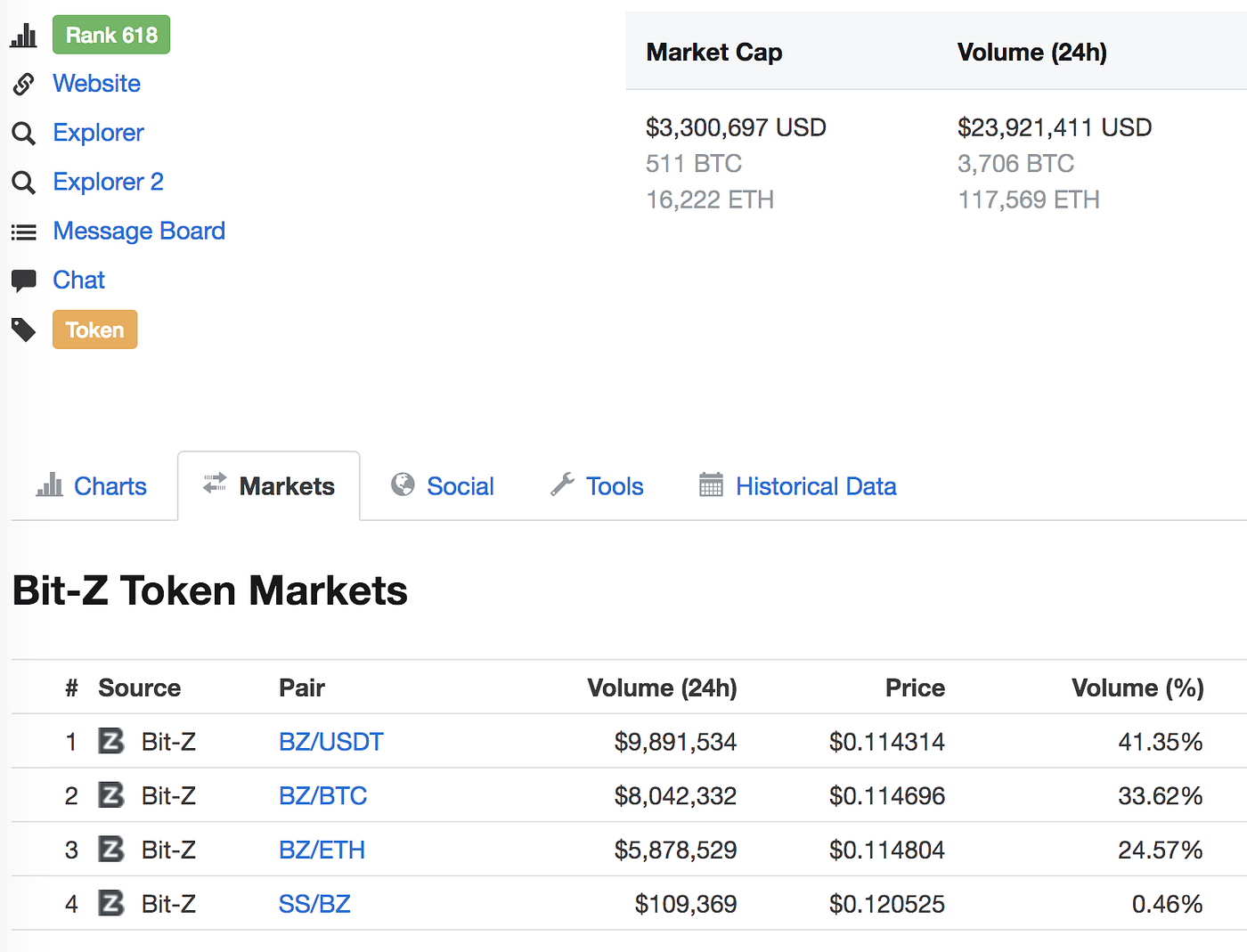Click the $0.114804 price cell
The height and width of the screenshot is (952, 1247).
(887, 850)
